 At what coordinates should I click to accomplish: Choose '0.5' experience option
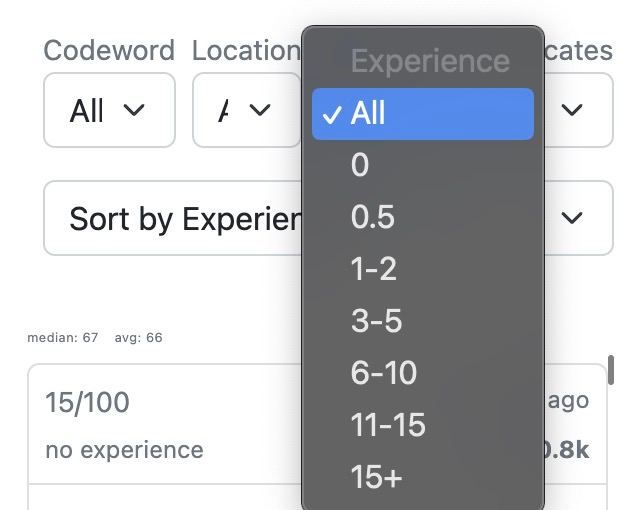tap(423, 217)
